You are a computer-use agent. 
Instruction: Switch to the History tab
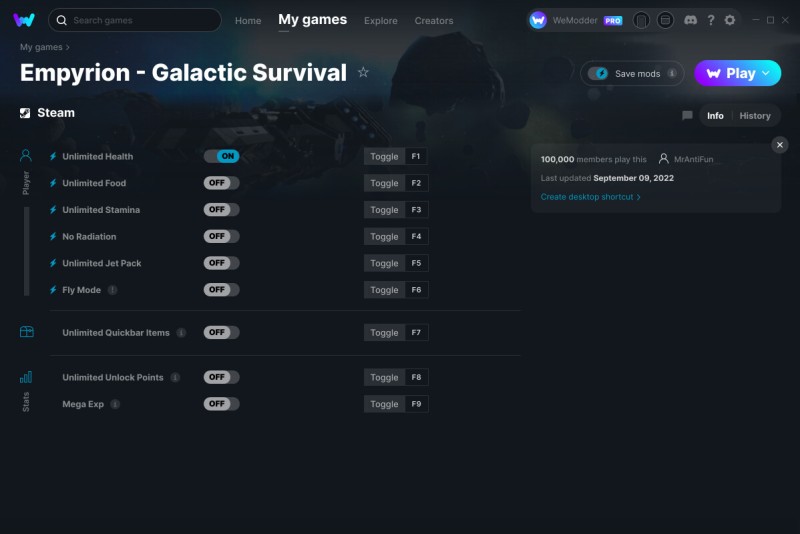coord(755,116)
